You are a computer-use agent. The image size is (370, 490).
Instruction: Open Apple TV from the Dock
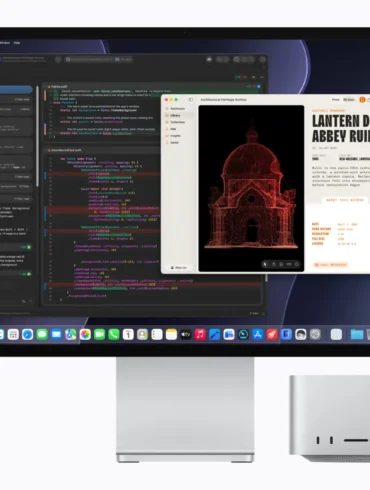click(186, 334)
